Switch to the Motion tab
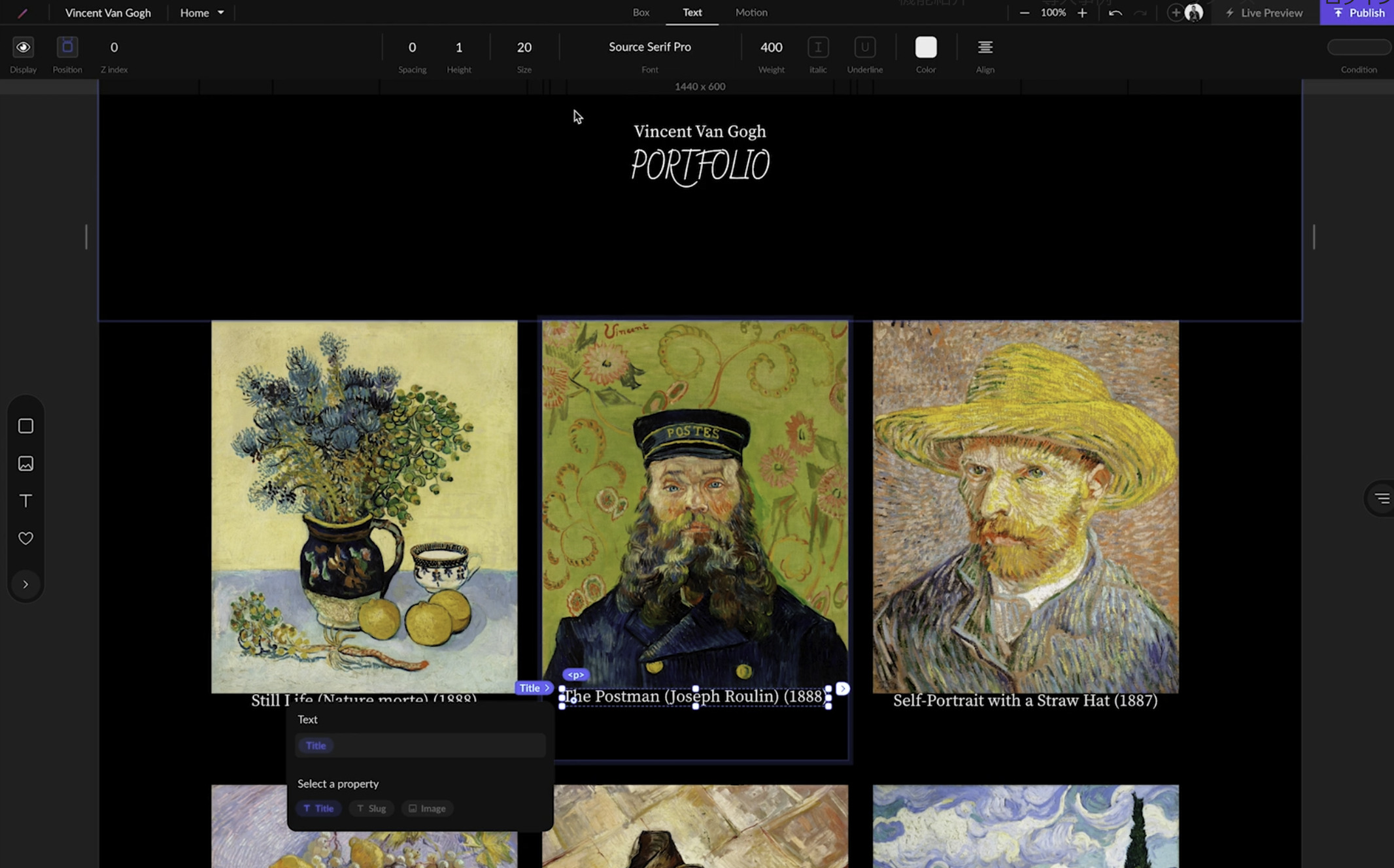Screen dimensions: 1394x868 pyautogui.click(x=751, y=12)
